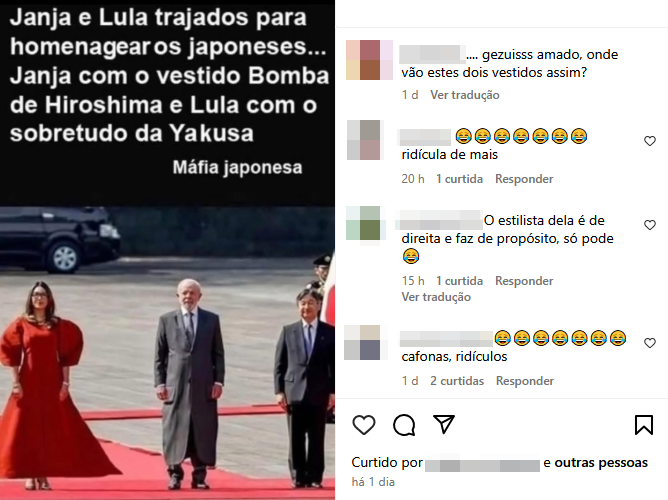Reply to the 'ridícula de mais' comment
Screen dimensions: 668x500
(x=524, y=179)
